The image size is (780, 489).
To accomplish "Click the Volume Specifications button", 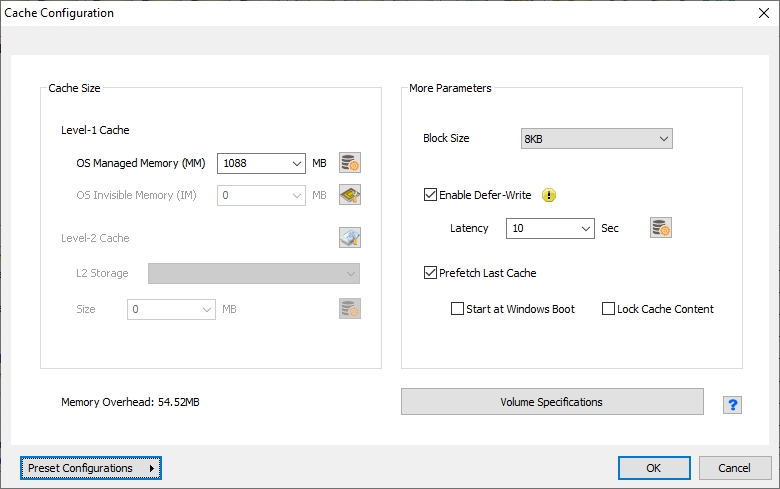I will (x=552, y=401).
